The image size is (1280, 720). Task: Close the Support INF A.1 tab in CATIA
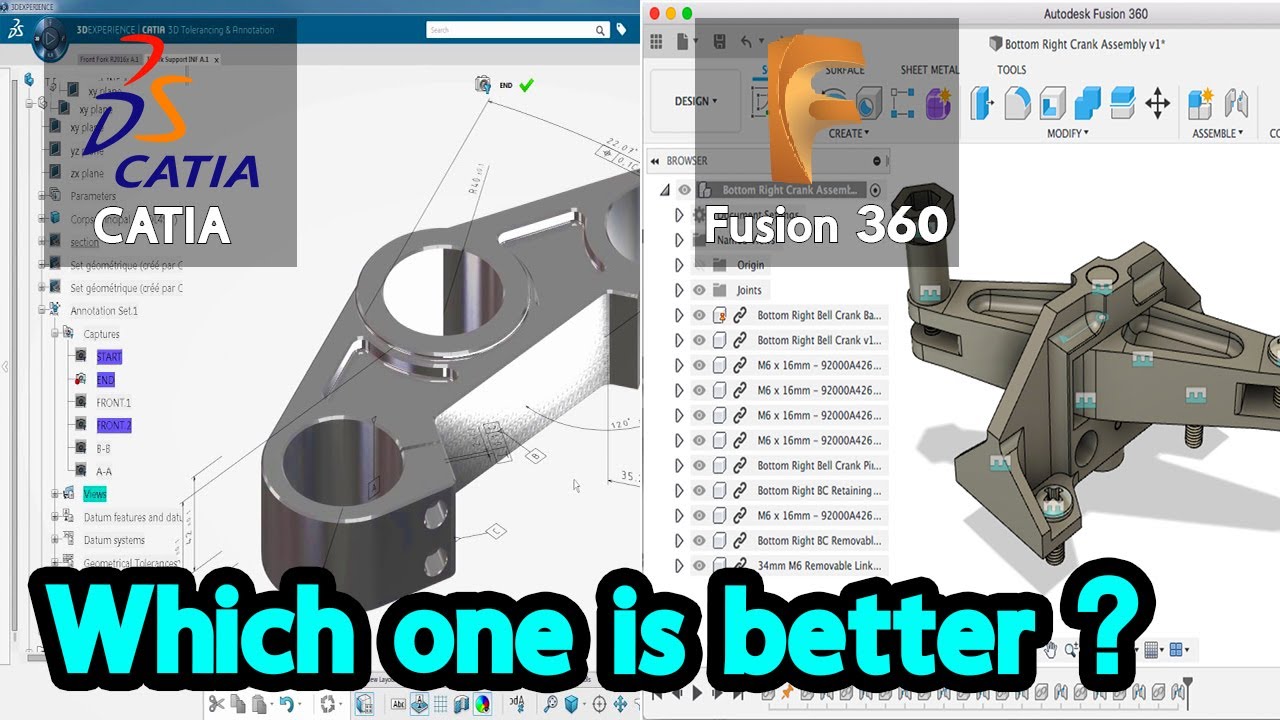[x=216, y=60]
